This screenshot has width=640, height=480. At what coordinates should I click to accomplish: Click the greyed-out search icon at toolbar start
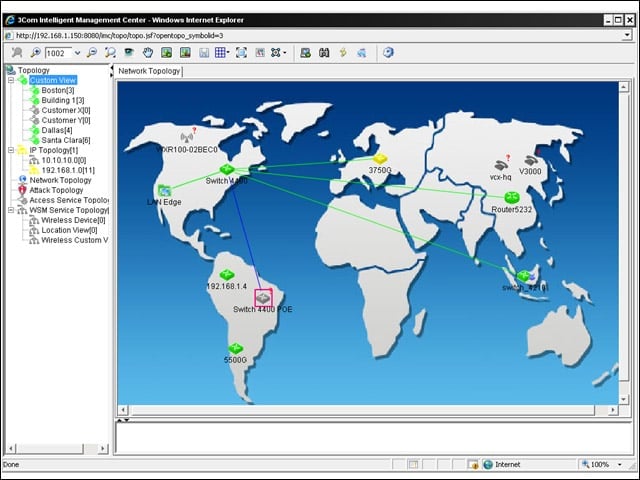(x=17, y=53)
